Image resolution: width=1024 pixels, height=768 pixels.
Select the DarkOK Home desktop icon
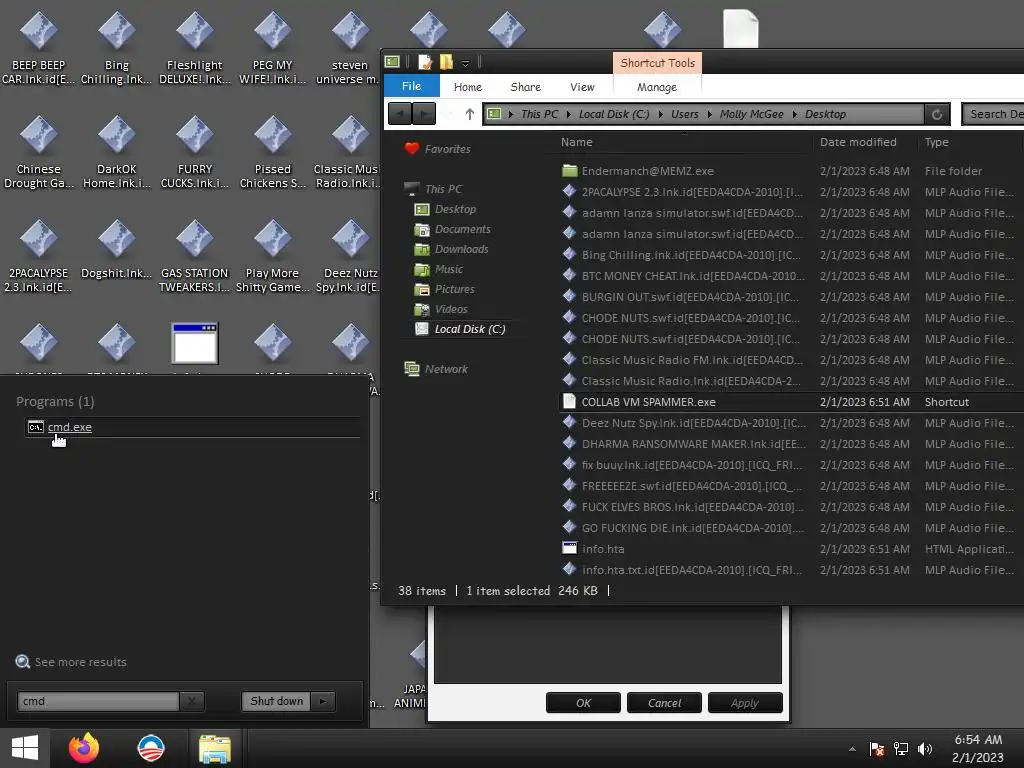tap(116, 153)
